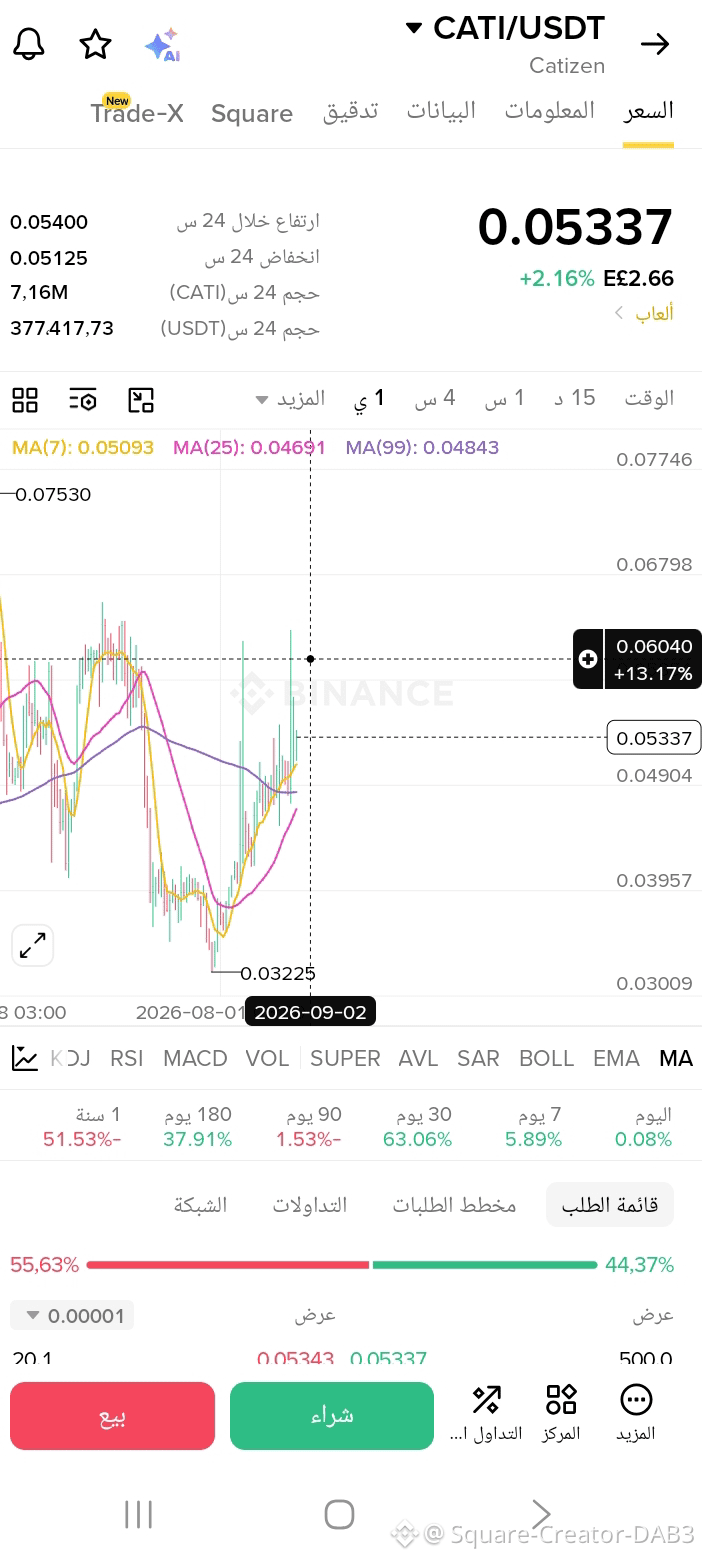
Task: Enable the EMA indicator
Action: click(616, 1058)
